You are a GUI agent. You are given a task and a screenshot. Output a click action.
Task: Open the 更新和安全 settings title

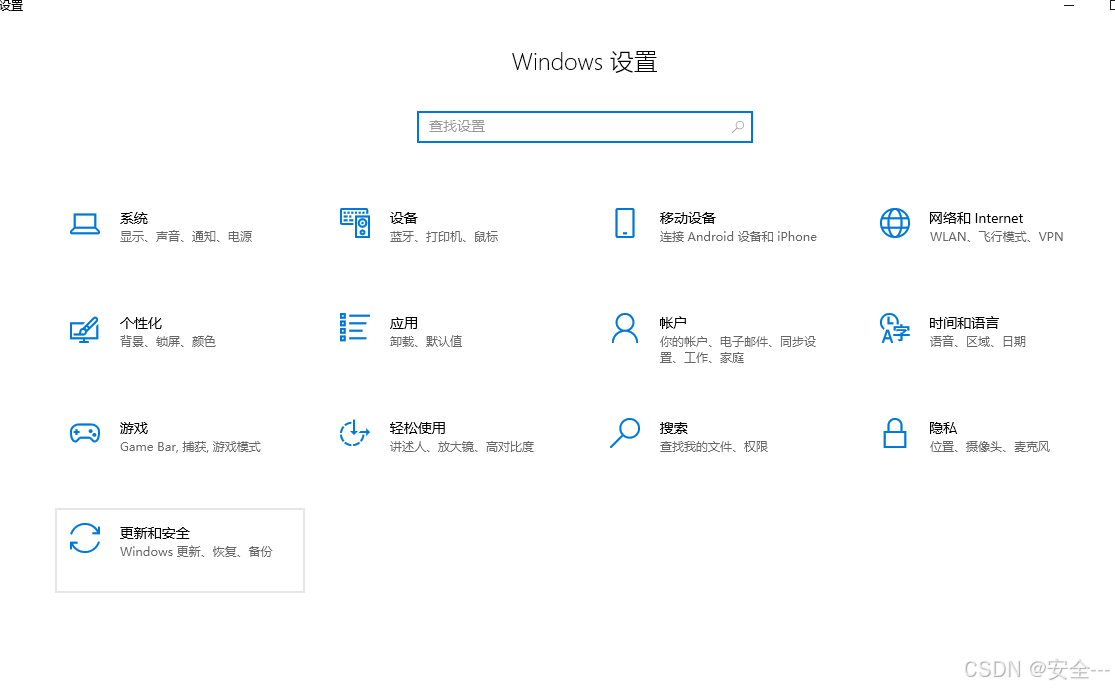(155, 533)
